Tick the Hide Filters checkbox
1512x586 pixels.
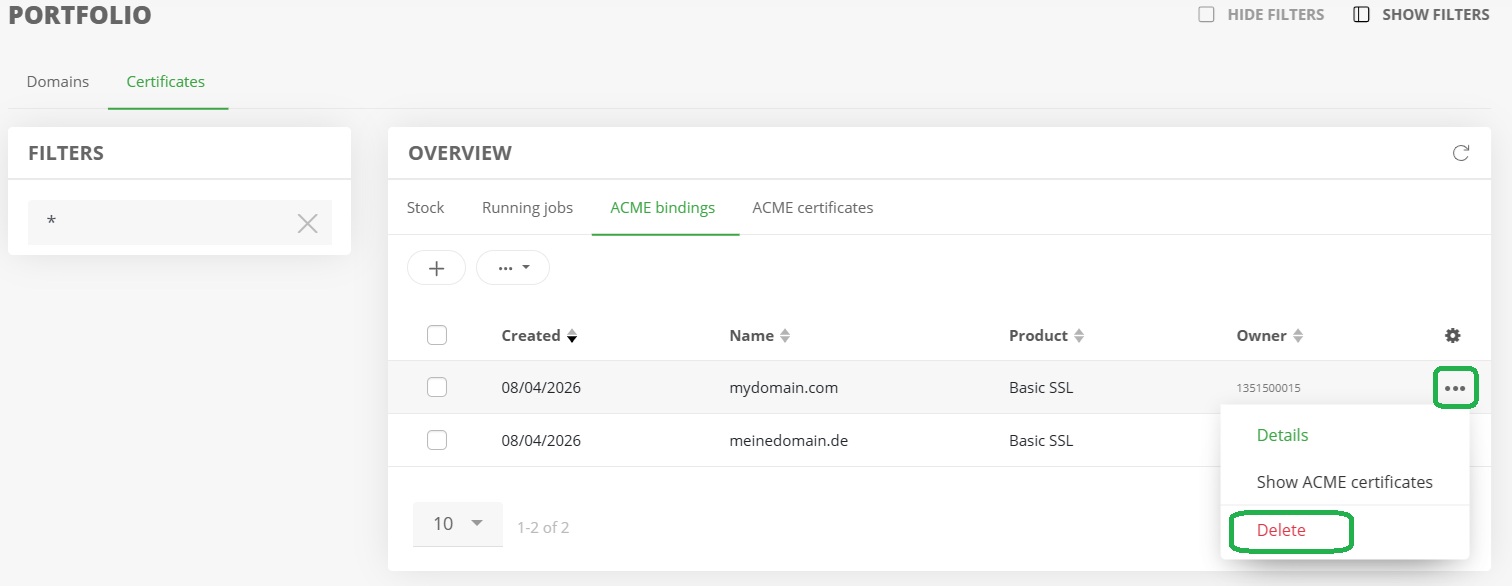(1207, 15)
